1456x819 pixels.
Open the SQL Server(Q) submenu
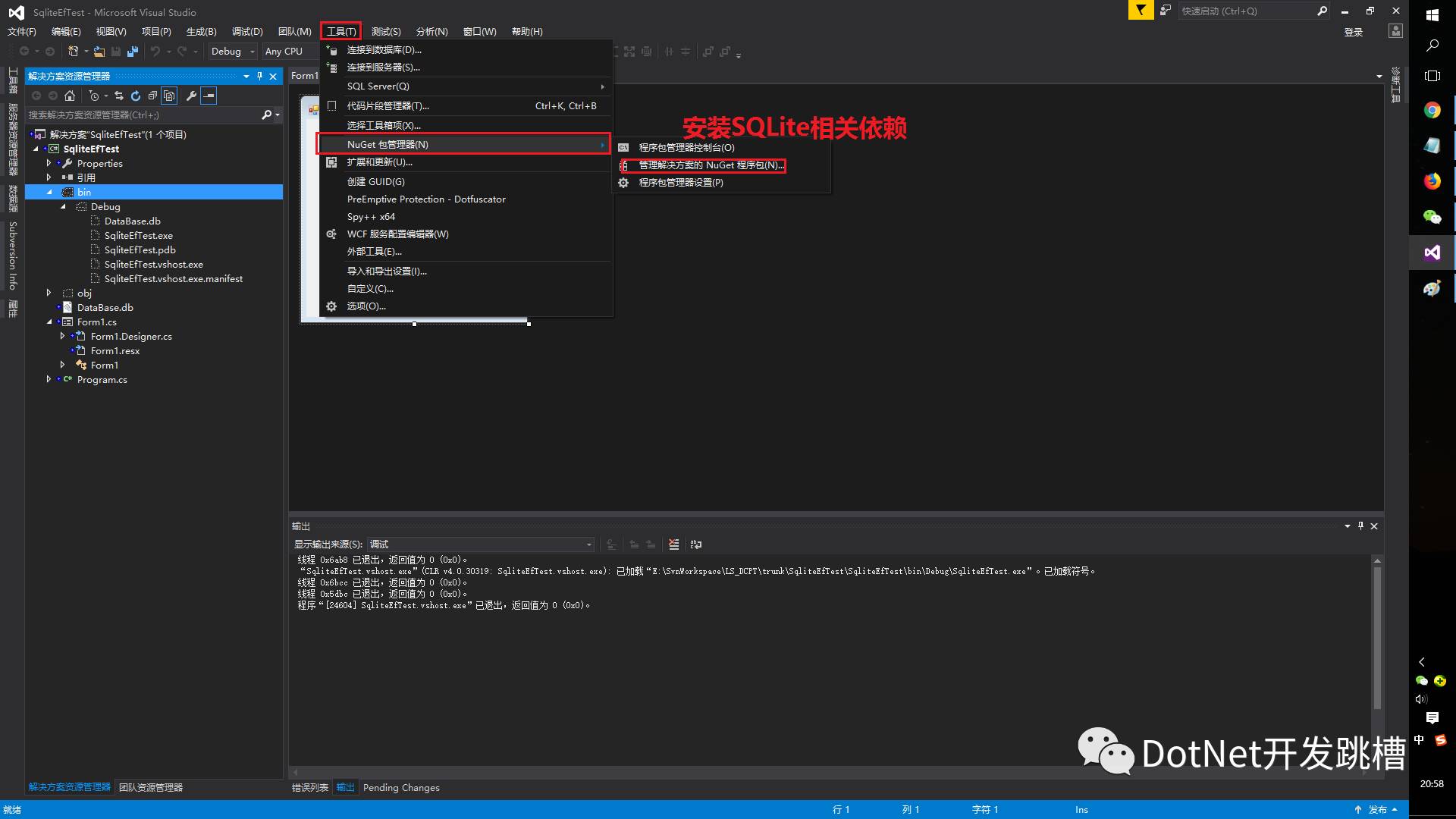(466, 86)
